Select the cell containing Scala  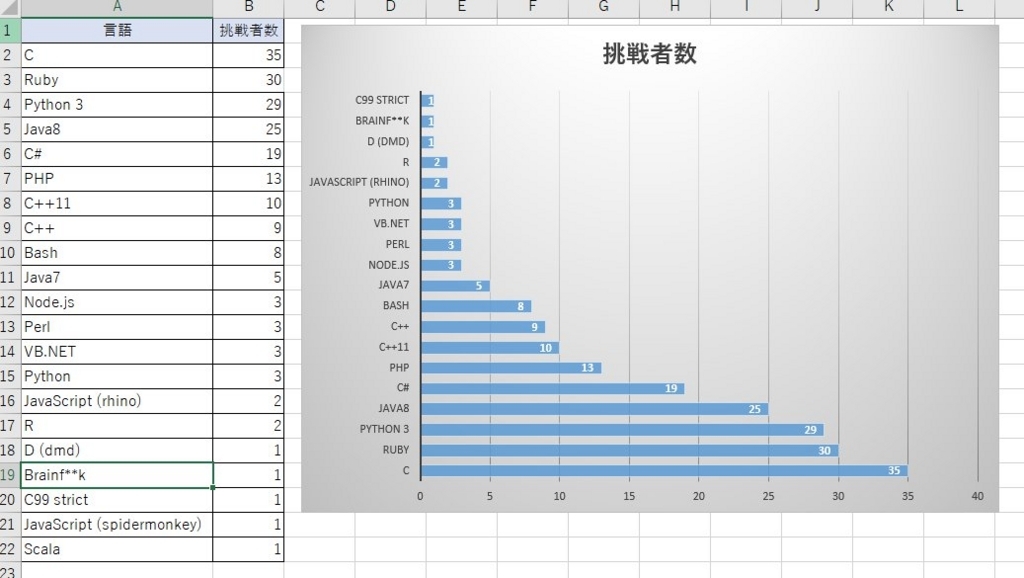pyautogui.click(x=117, y=549)
